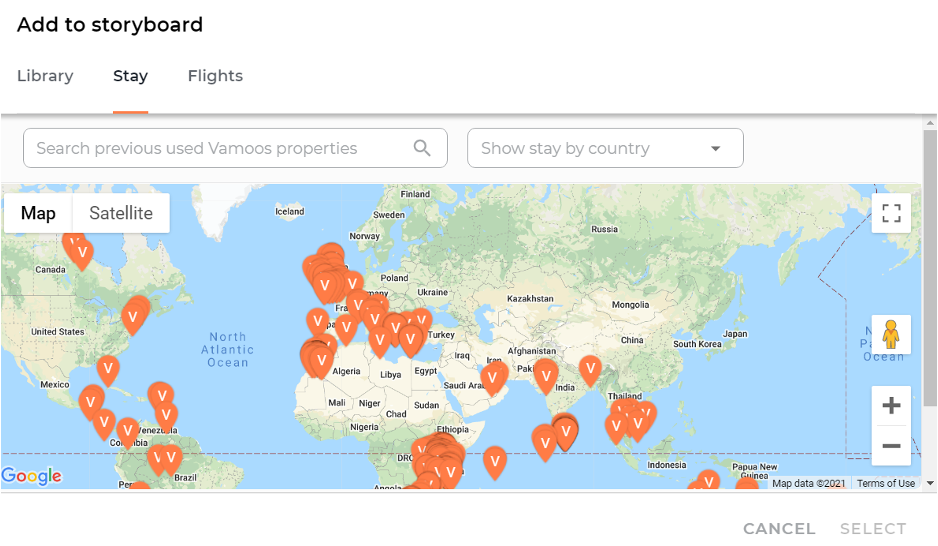
Task: Click the Indonesia label on map
Action: (x=666, y=465)
